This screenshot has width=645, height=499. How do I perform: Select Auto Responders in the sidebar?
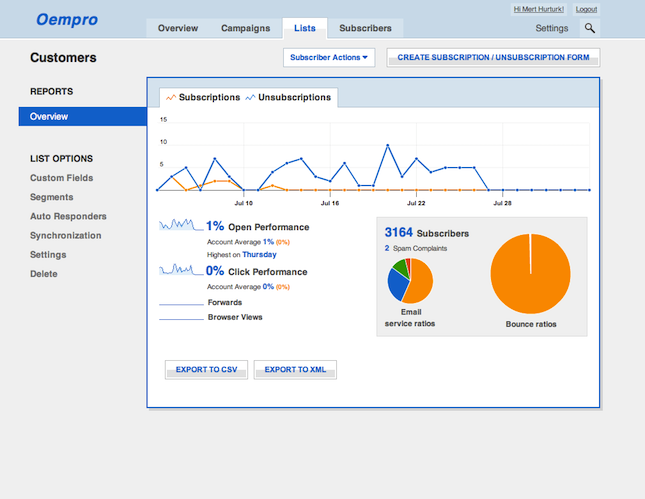68,216
